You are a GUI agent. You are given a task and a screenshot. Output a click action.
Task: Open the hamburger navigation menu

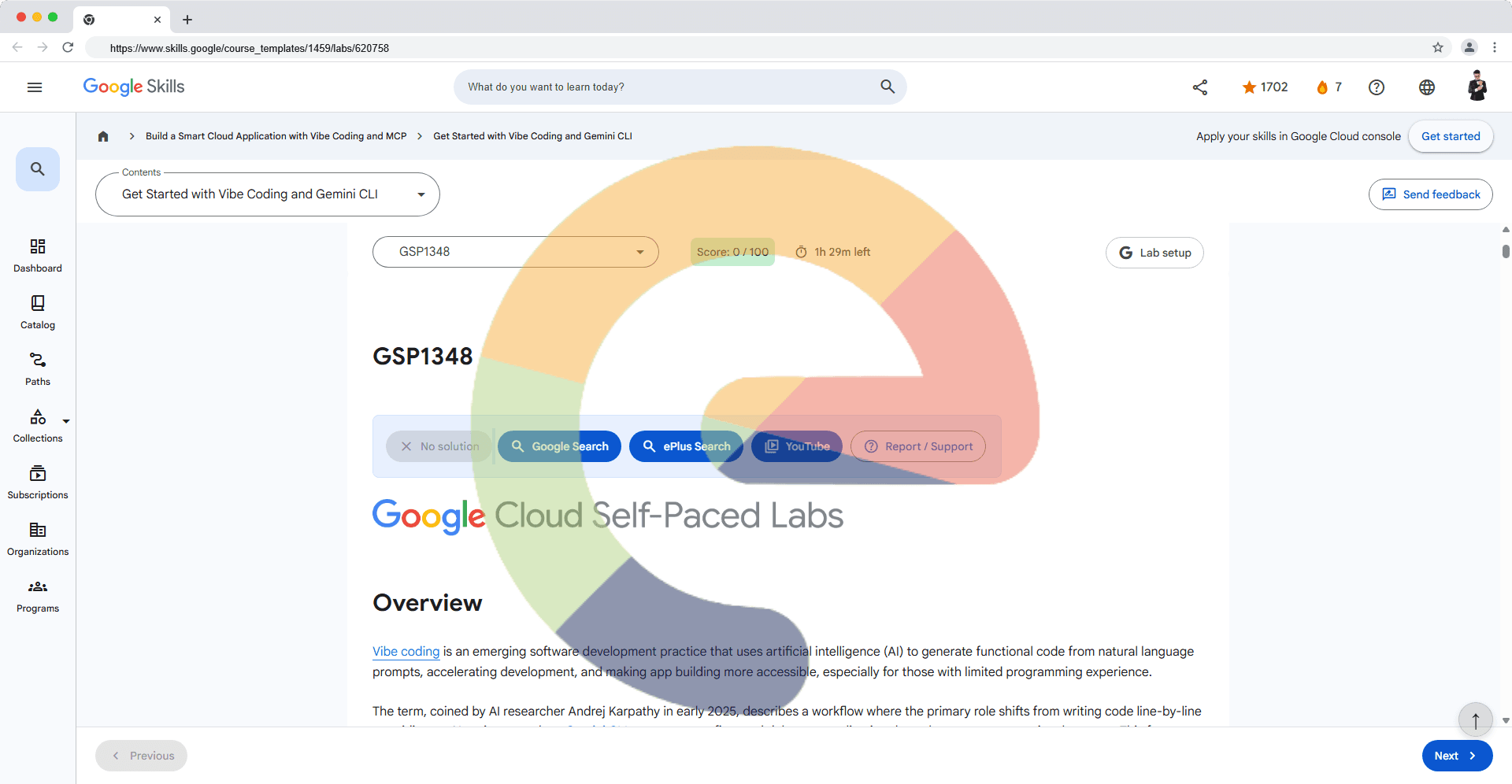pyautogui.click(x=35, y=87)
